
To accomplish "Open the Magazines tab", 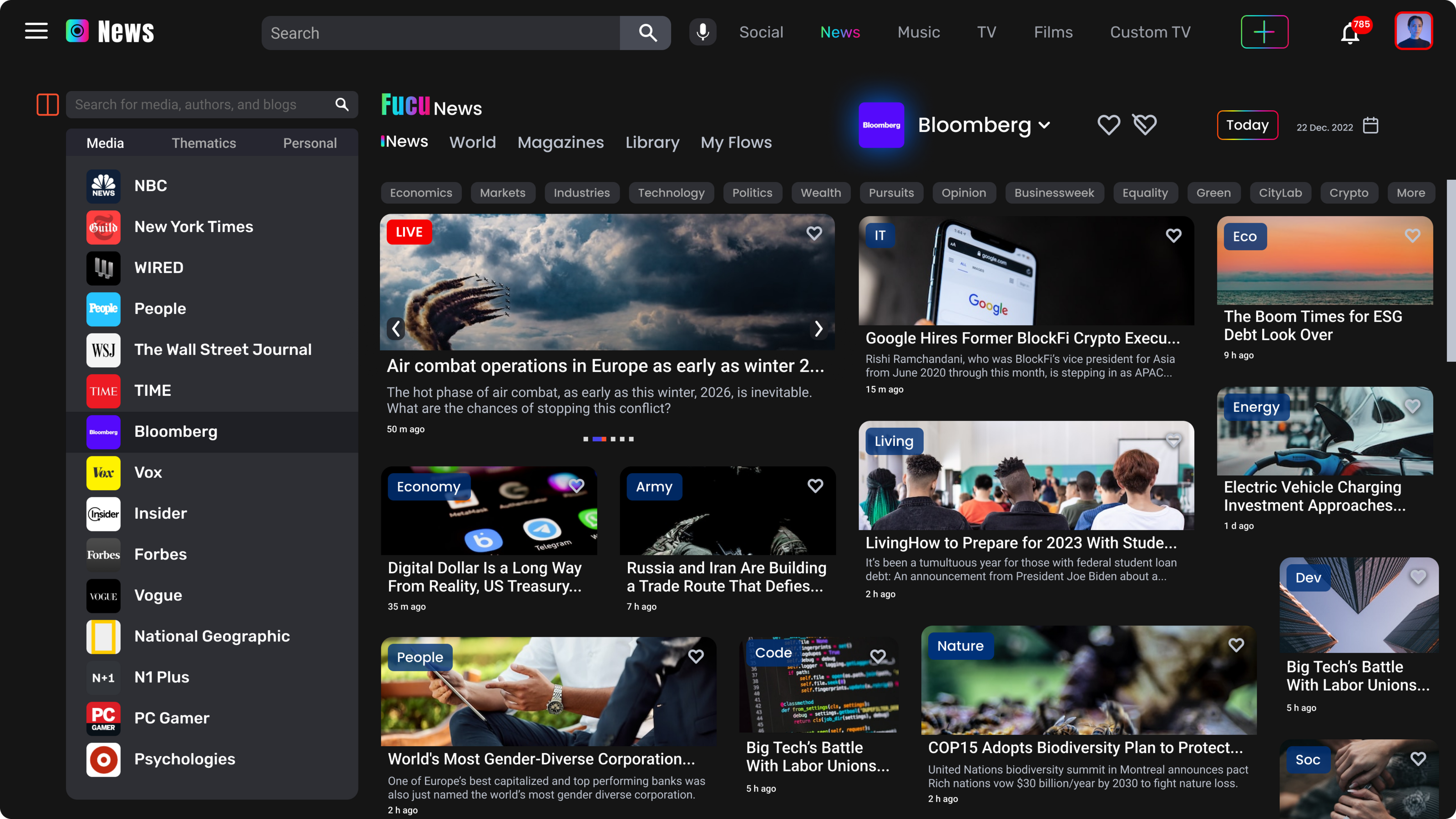I will click(560, 142).
